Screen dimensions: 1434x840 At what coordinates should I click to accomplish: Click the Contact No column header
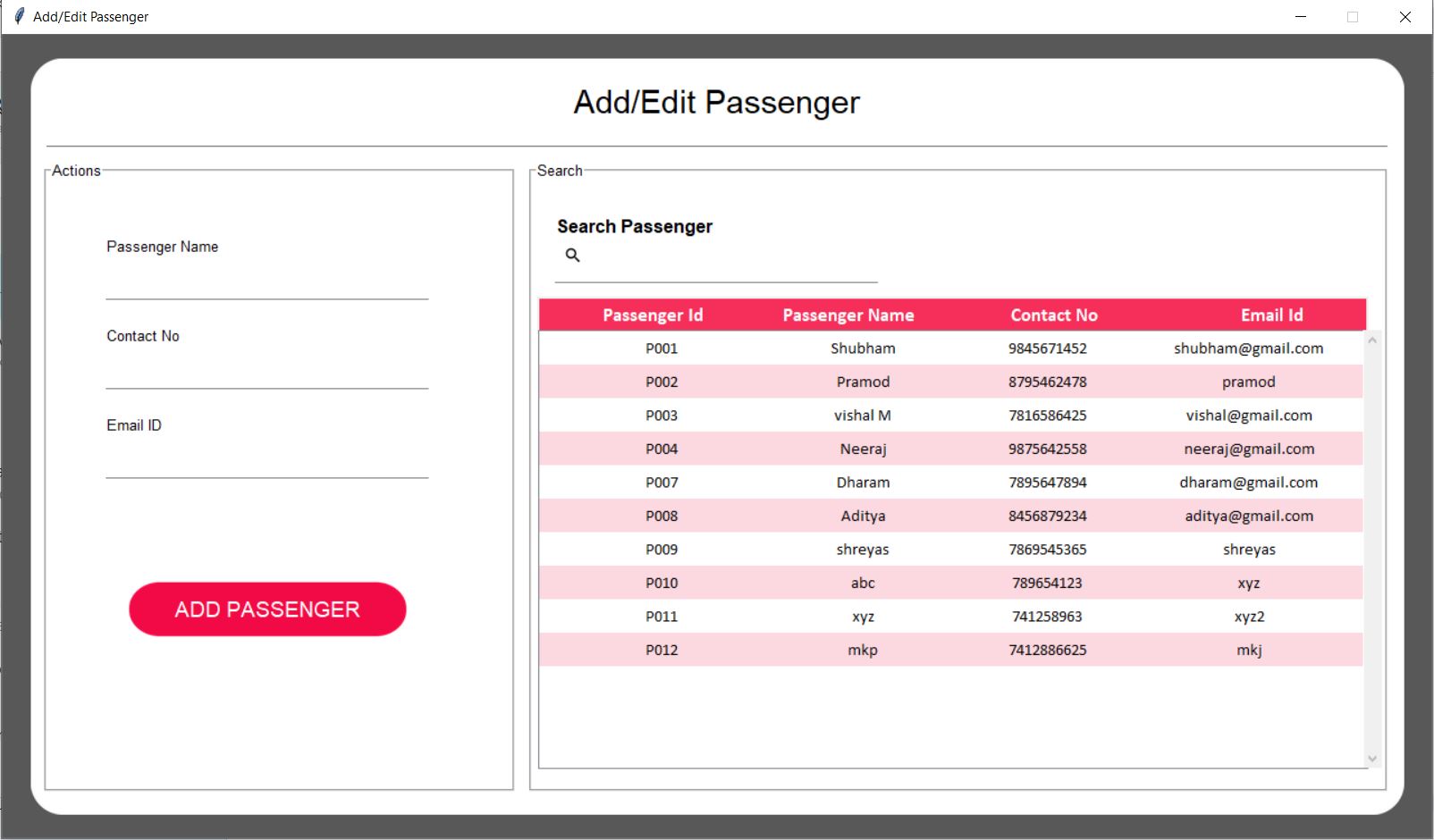[1053, 315]
